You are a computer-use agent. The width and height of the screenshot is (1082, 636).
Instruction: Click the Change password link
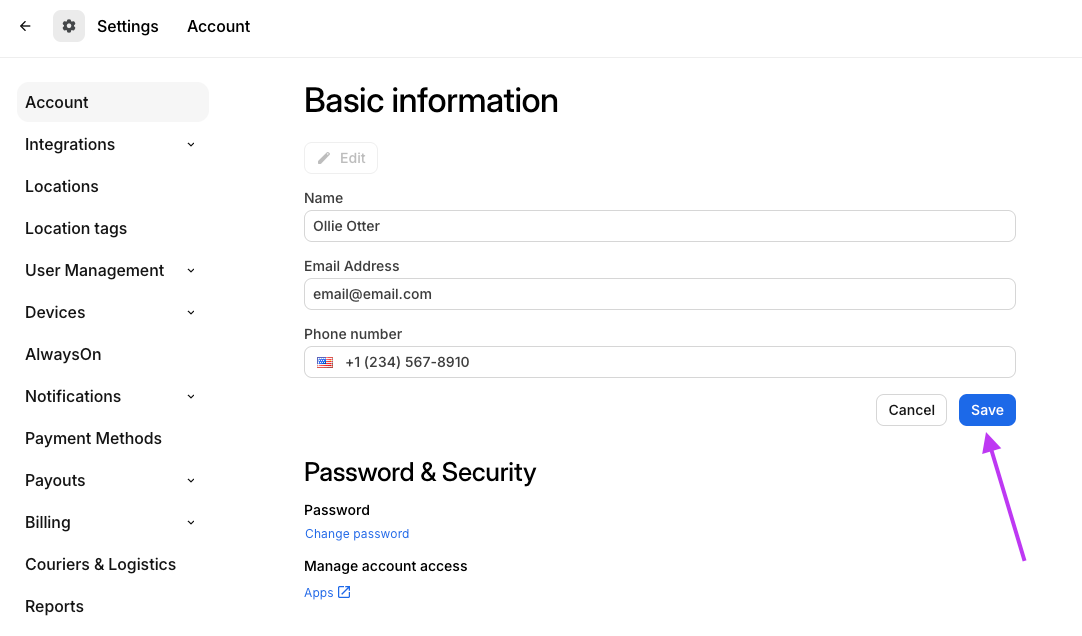click(357, 534)
